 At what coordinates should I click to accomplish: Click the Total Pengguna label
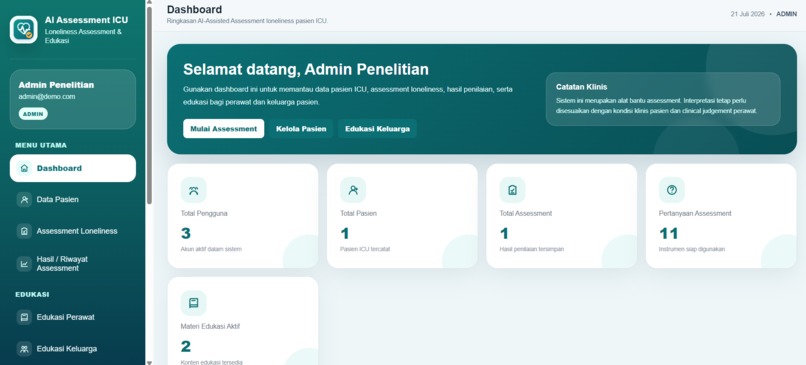pos(204,213)
